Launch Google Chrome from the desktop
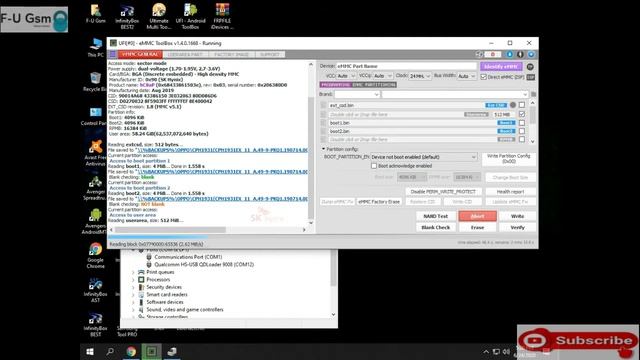 (x=96, y=256)
